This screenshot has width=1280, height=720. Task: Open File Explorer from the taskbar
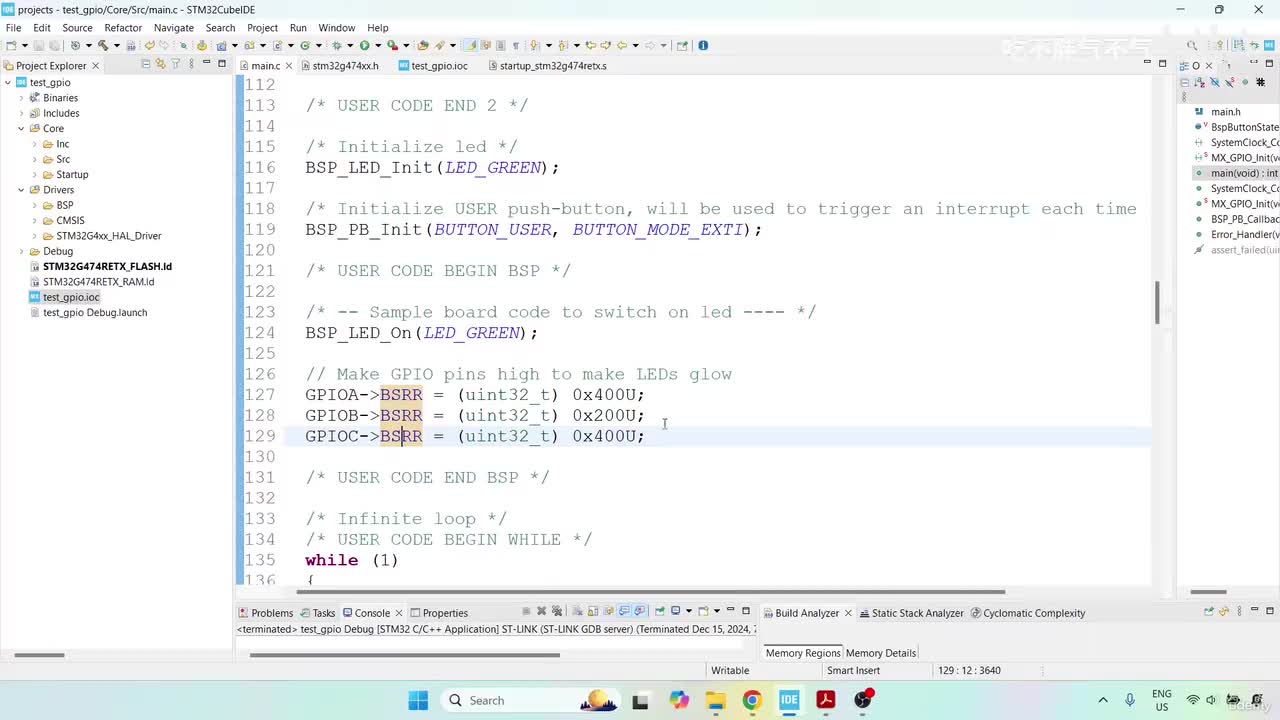point(715,700)
